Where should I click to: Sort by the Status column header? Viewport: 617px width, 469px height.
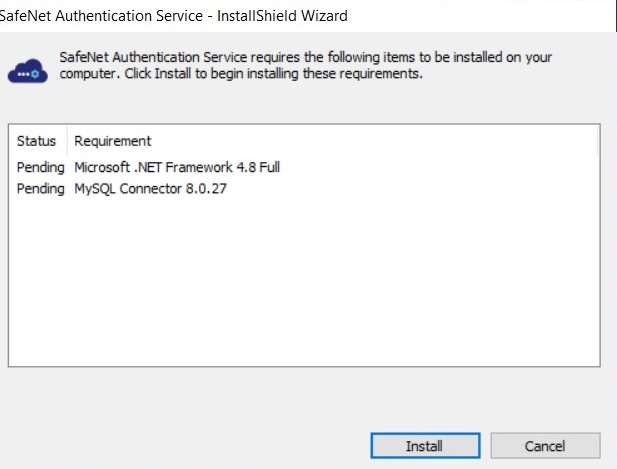[x=37, y=141]
